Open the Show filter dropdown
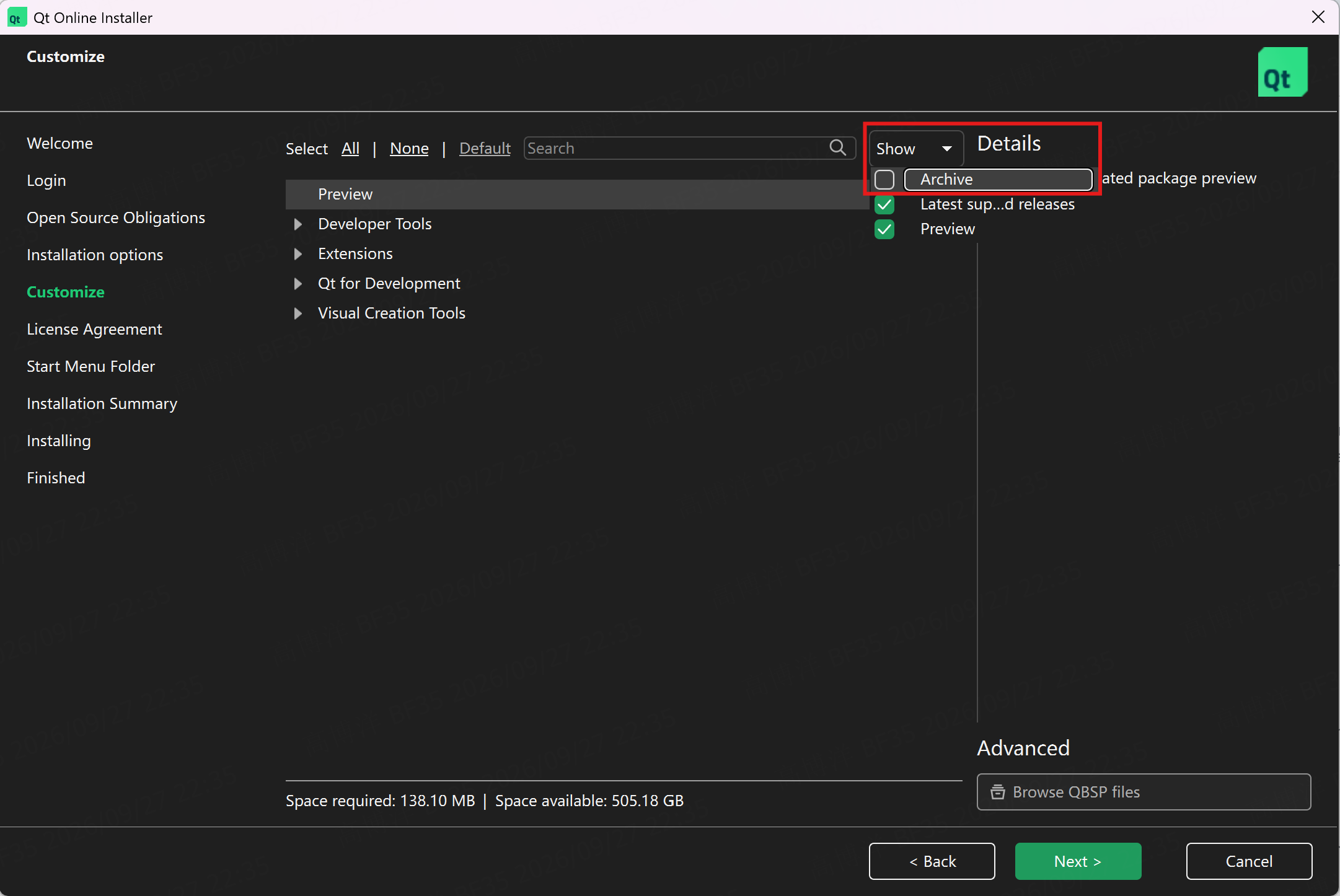 point(915,148)
